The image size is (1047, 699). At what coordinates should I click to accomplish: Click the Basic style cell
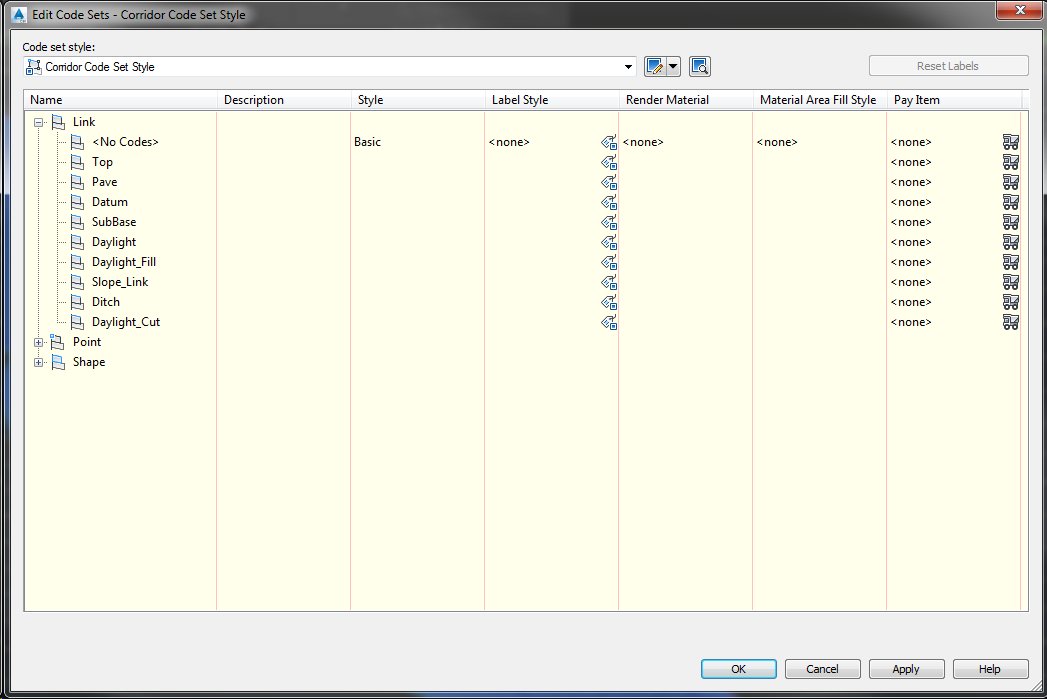click(367, 142)
